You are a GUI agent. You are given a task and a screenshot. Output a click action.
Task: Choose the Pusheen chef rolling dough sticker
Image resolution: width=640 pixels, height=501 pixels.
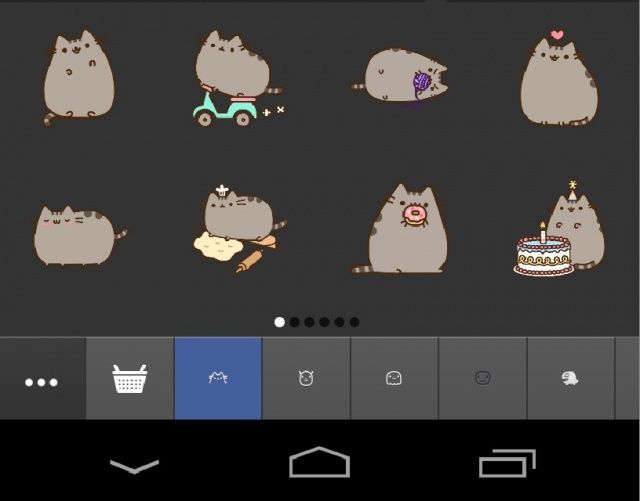238,228
